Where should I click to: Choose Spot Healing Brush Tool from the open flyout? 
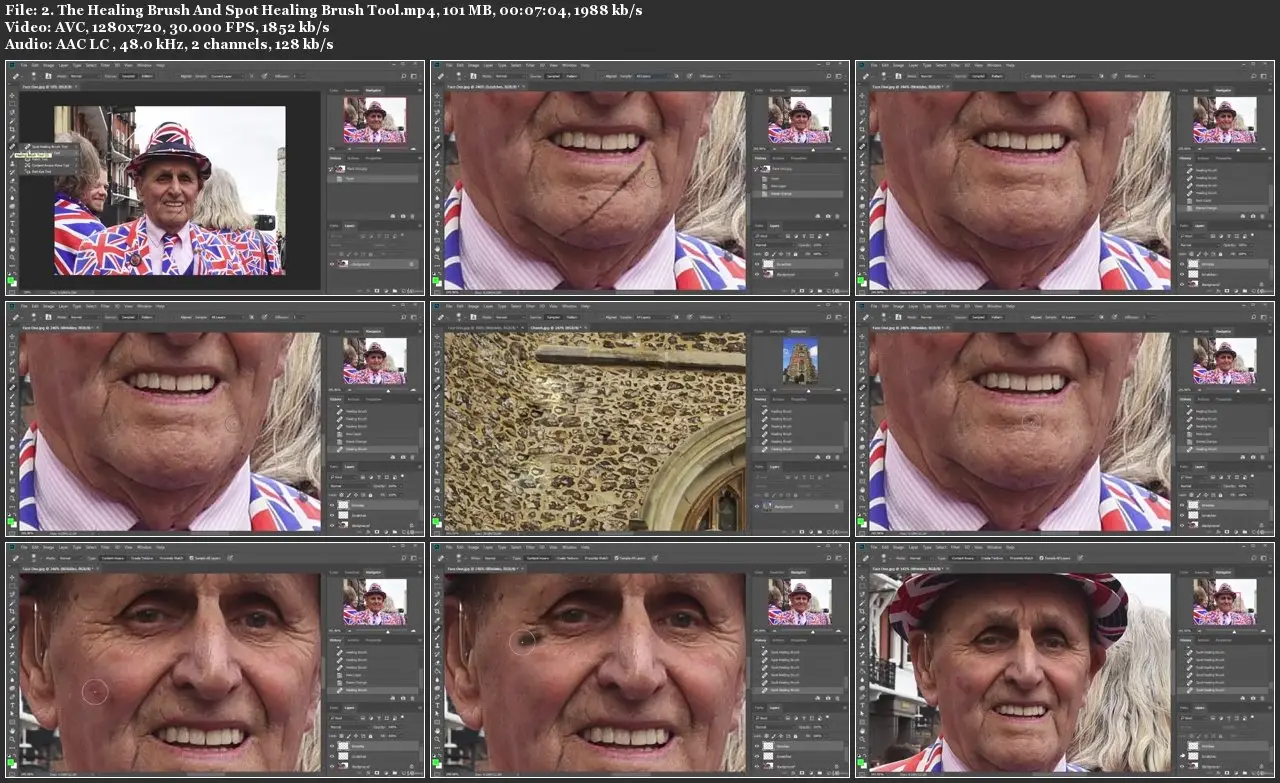(x=49, y=146)
